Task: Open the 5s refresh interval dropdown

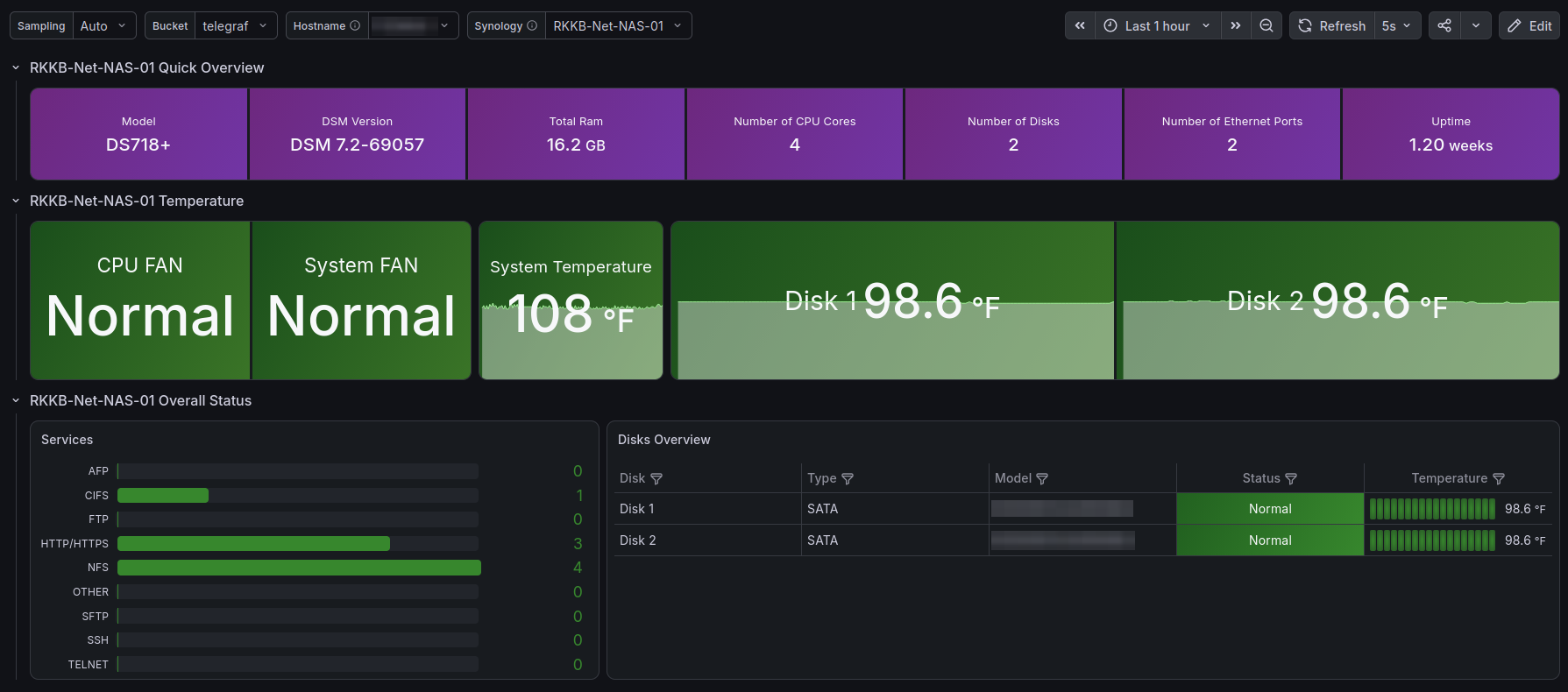Action: [1397, 25]
